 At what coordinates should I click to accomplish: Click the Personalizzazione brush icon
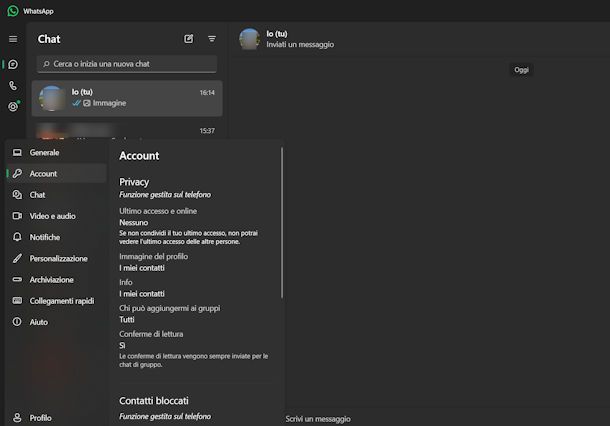point(17,258)
